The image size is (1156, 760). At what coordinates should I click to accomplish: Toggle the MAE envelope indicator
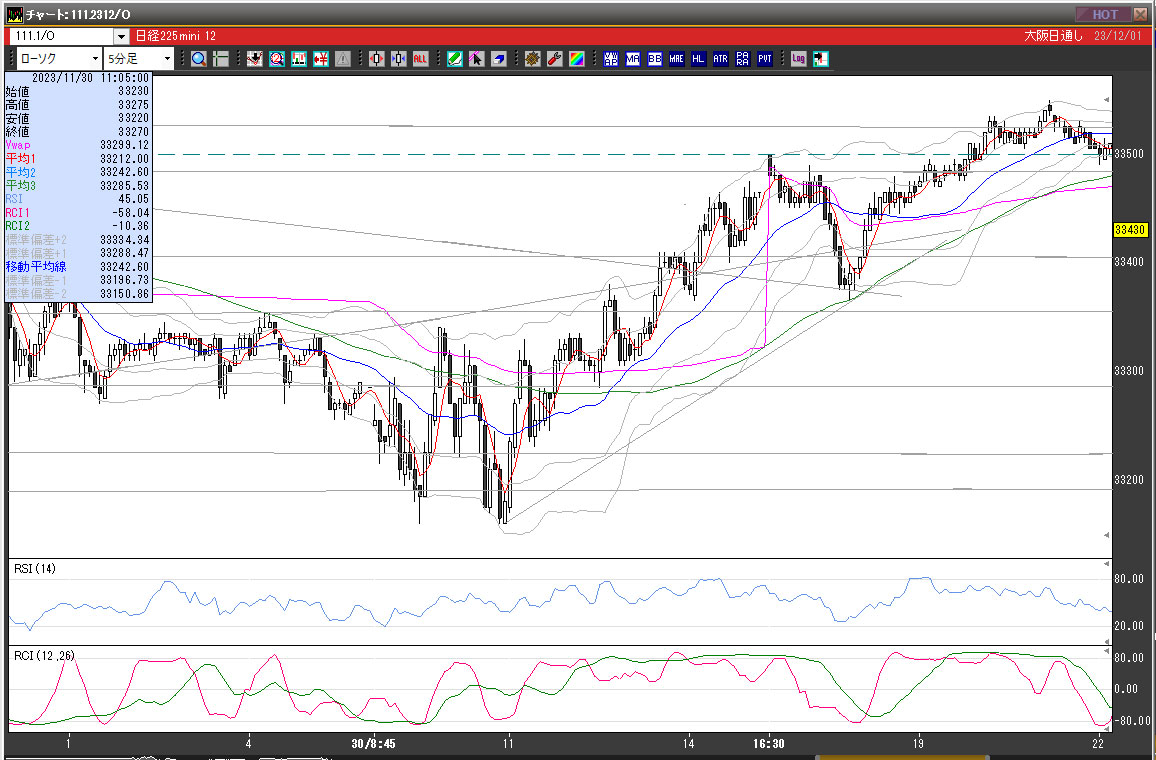[677, 59]
